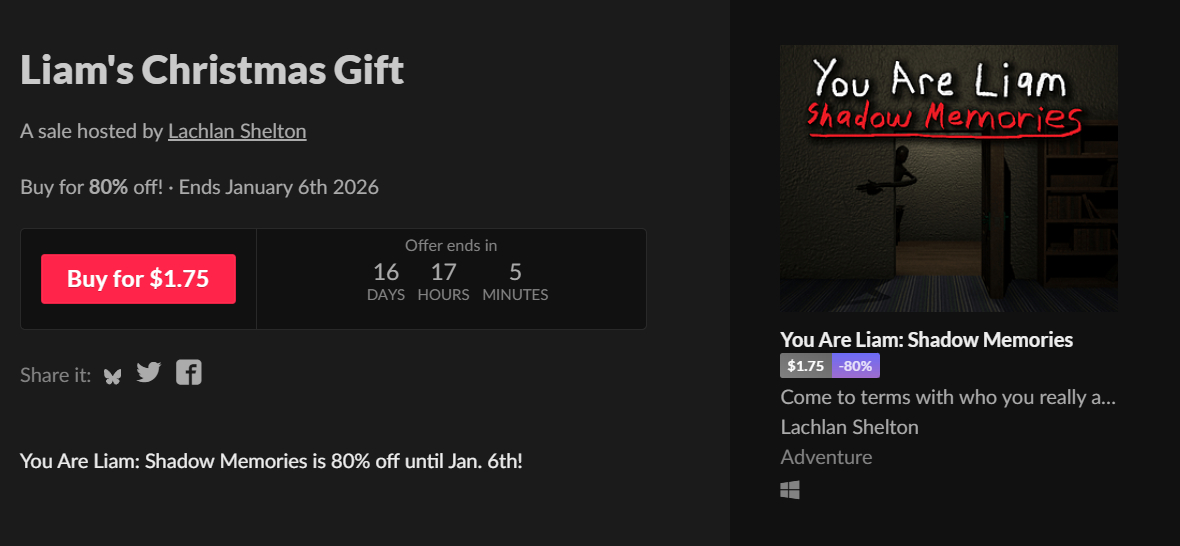Open the You Are Liam cover thumbnail
This screenshot has width=1180, height=546.
pos(948,178)
